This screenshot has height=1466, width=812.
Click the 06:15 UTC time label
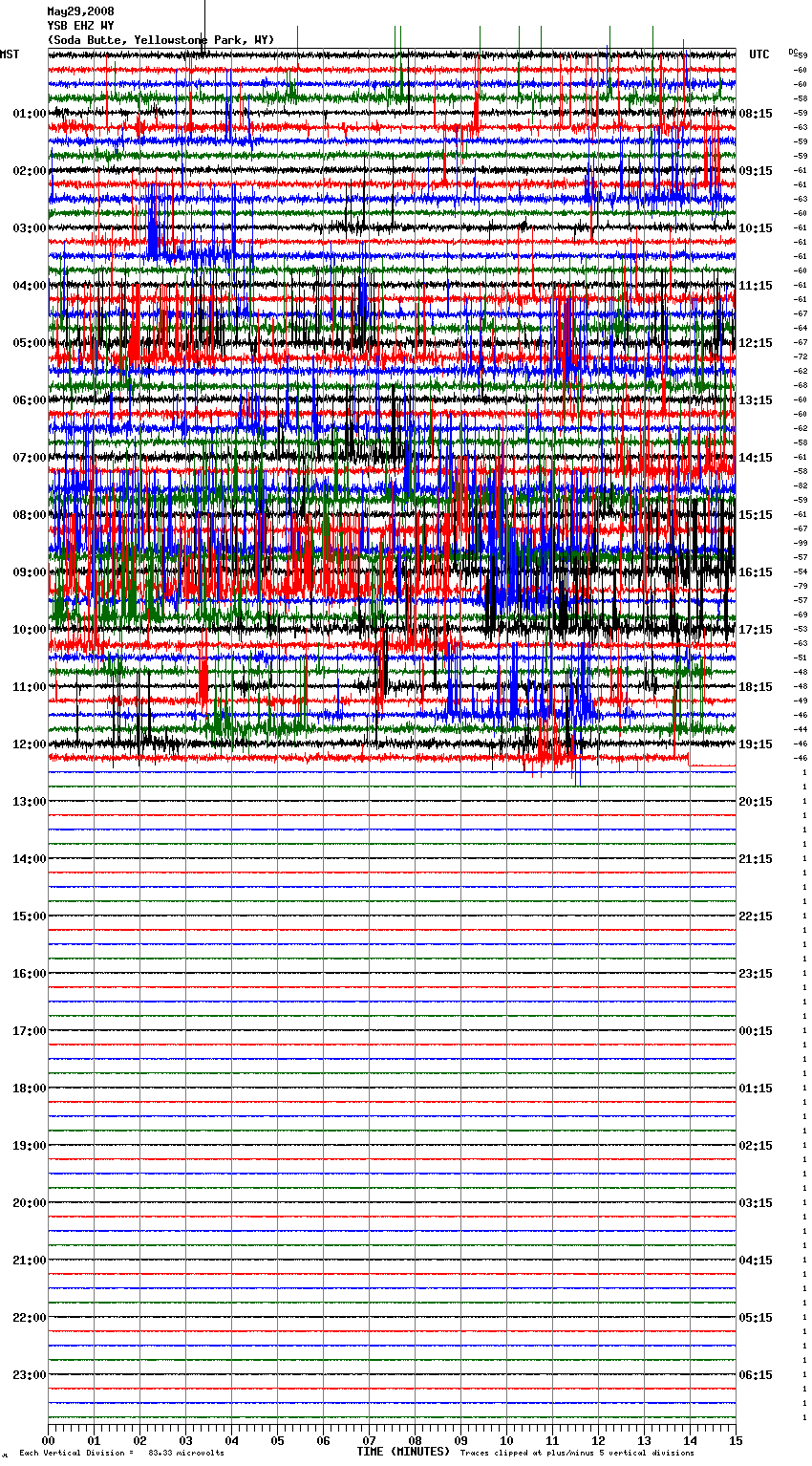coord(756,1375)
